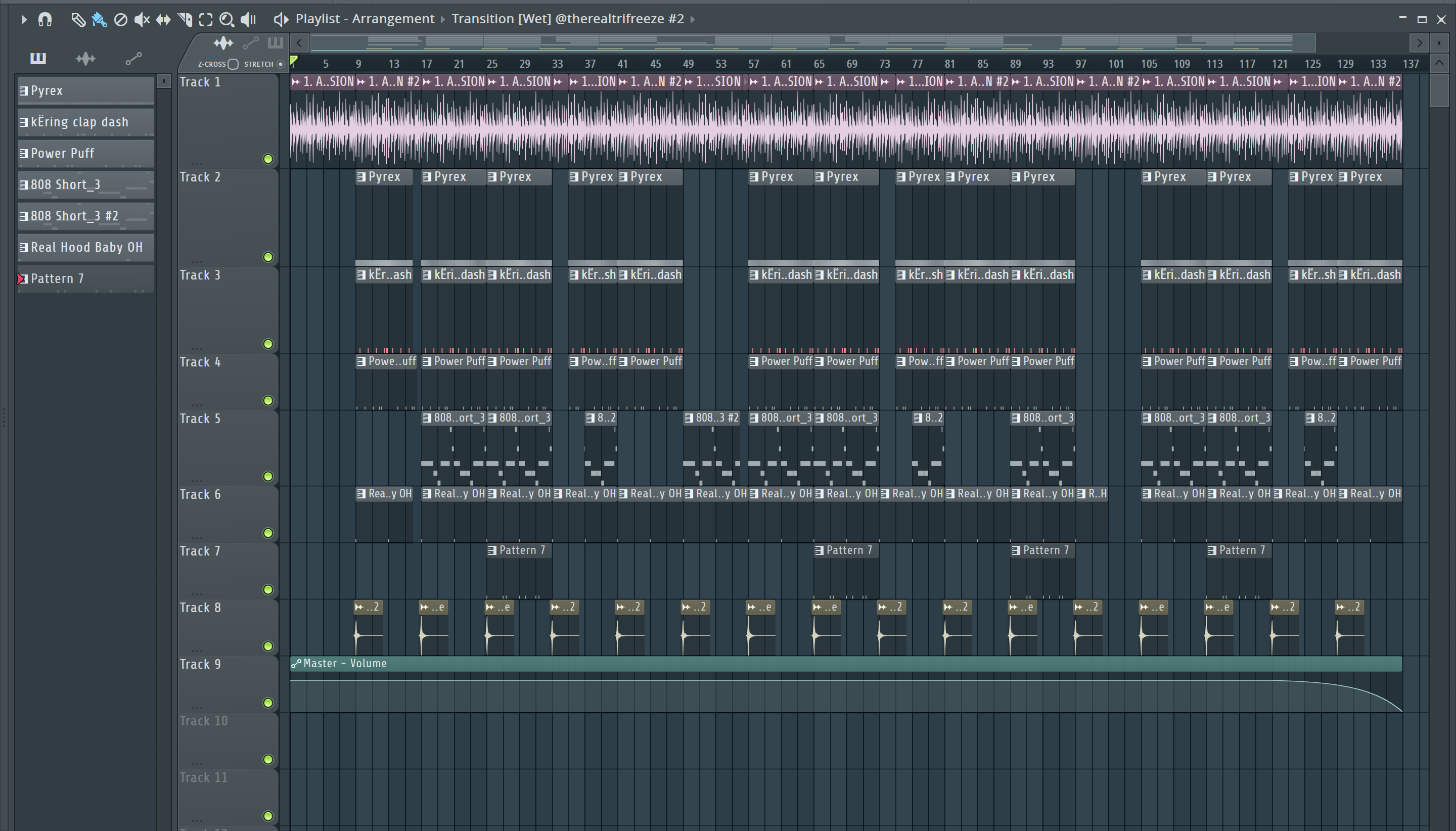Viewport: 1456px width, 831px height.
Task: Select the Playback speaker tool
Action: 248,19
